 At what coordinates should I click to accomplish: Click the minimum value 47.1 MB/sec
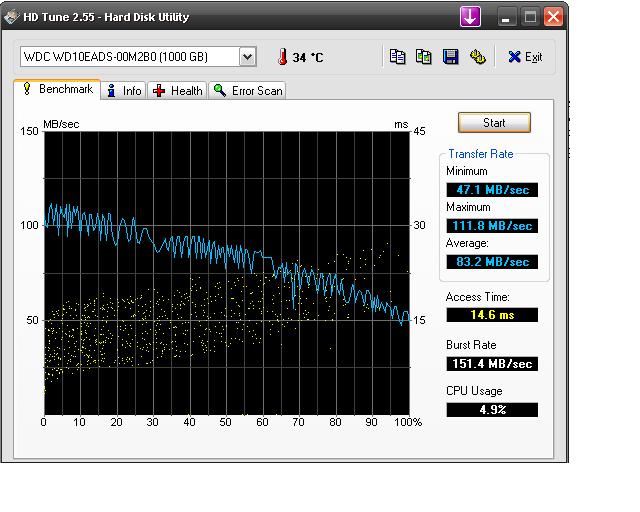(x=492, y=190)
